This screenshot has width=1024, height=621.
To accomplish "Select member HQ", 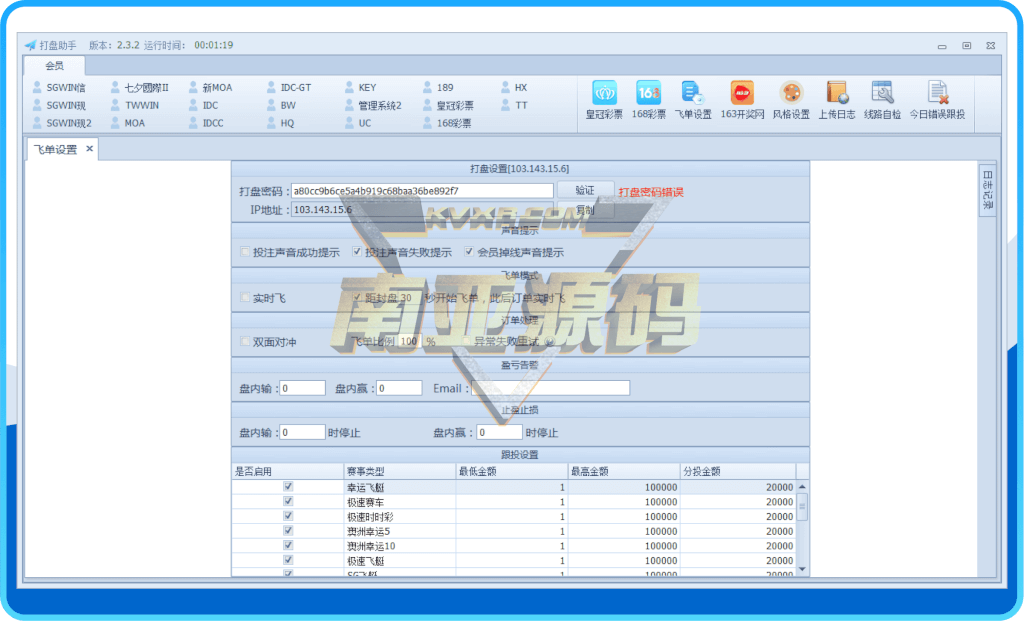I will point(281,123).
